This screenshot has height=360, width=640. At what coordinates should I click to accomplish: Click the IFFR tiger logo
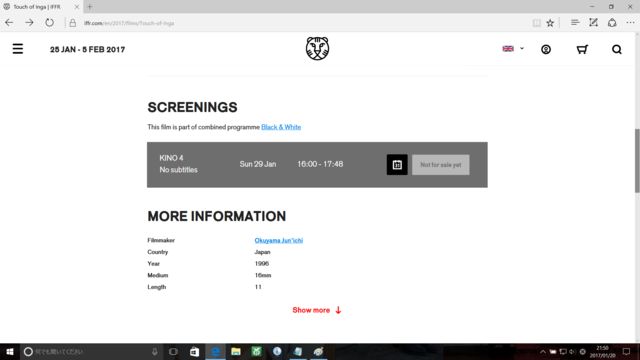click(317, 48)
